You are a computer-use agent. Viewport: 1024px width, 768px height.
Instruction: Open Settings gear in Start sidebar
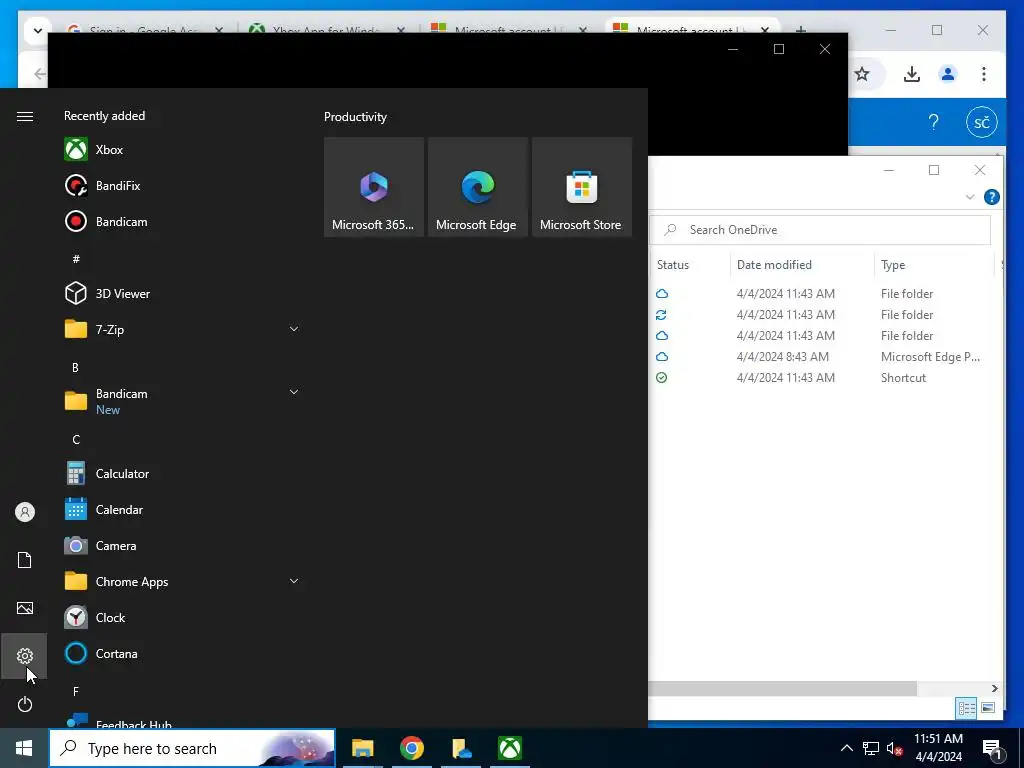25,656
